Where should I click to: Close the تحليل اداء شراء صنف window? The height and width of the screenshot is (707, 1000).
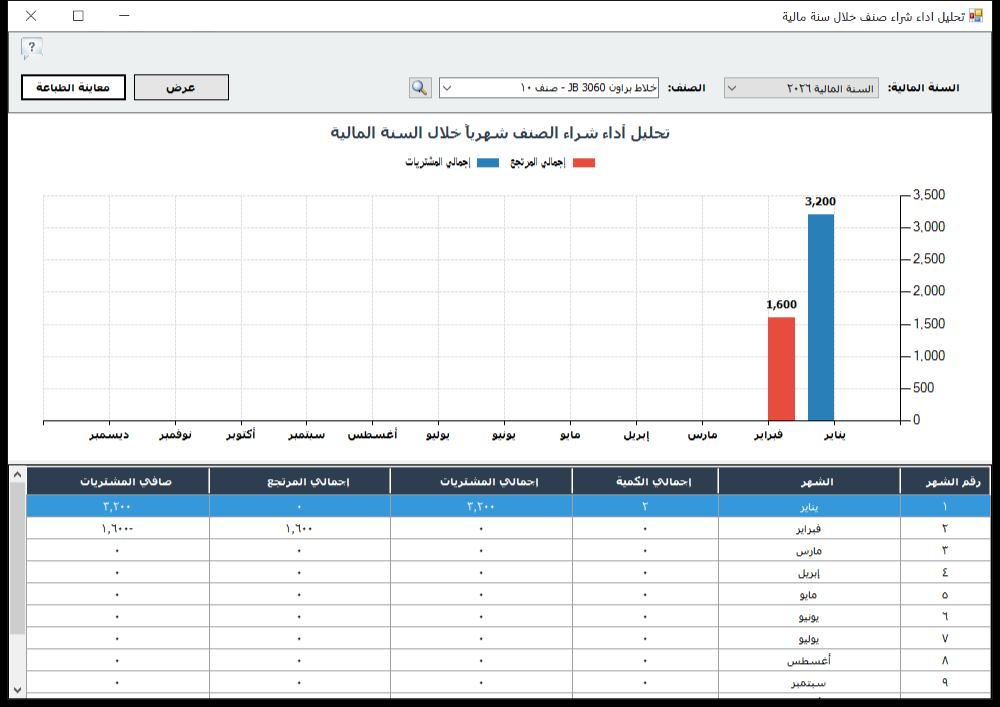pos(31,16)
